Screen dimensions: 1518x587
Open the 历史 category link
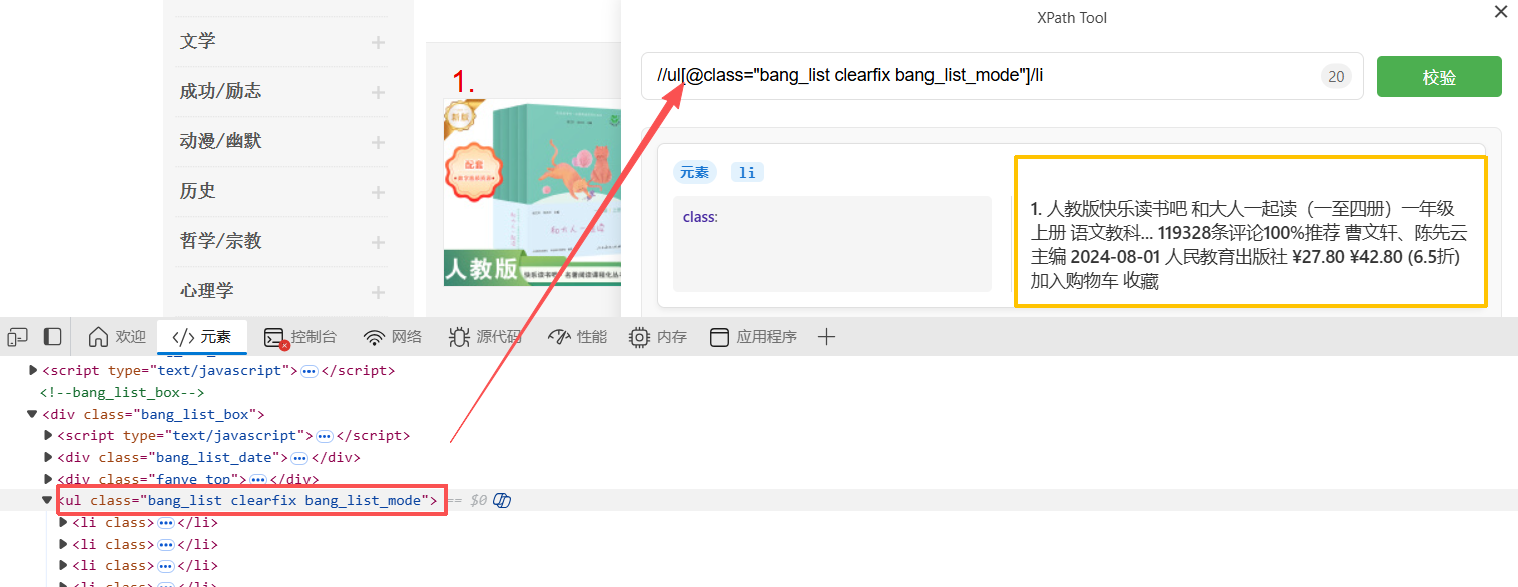coord(198,191)
